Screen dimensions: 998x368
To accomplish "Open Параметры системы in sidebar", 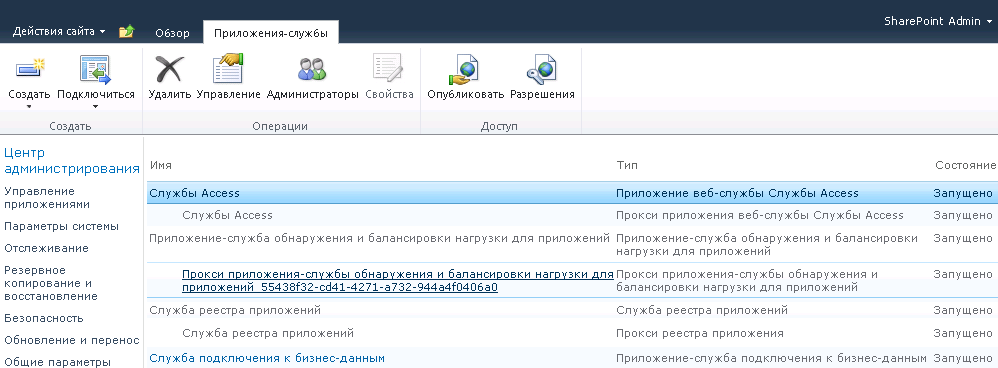I will coord(61,226).
